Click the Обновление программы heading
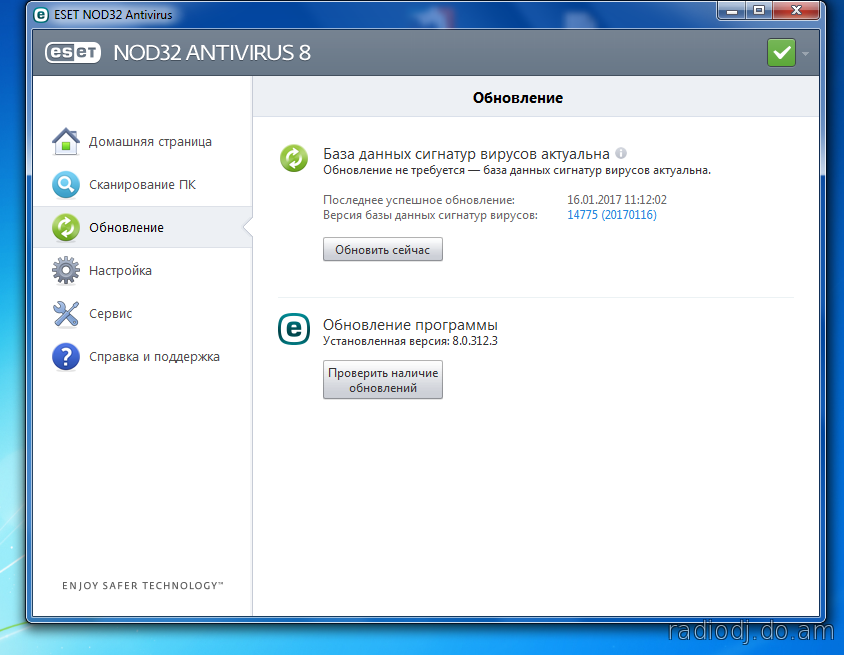The height and width of the screenshot is (655, 844). [x=410, y=325]
